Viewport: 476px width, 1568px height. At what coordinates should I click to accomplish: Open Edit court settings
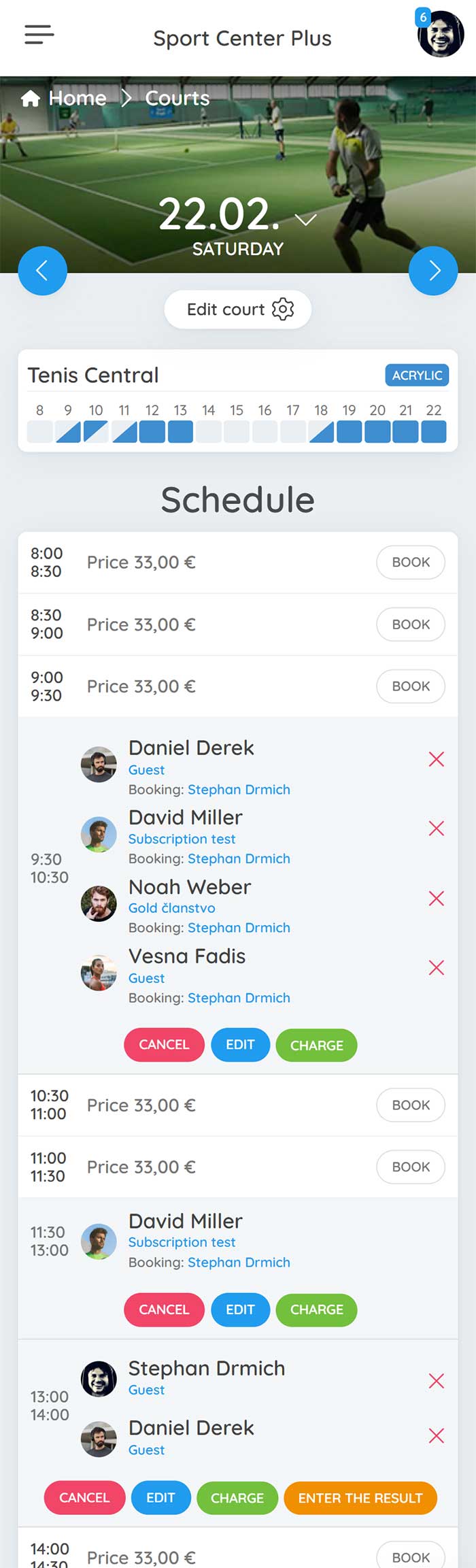(x=238, y=310)
